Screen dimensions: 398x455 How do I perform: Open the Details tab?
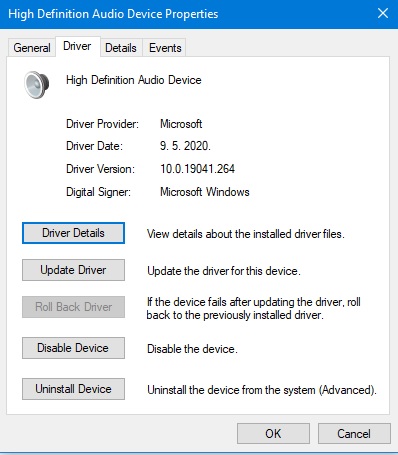click(121, 48)
